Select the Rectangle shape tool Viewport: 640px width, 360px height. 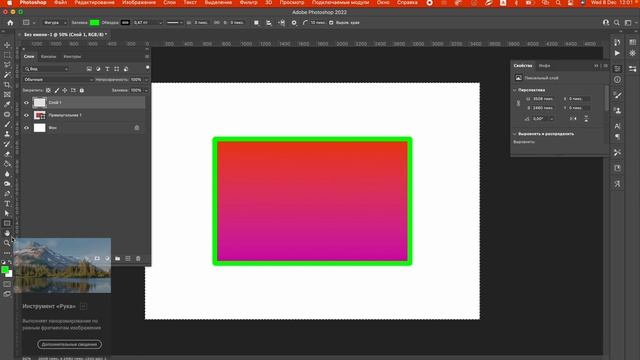(x=7, y=223)
